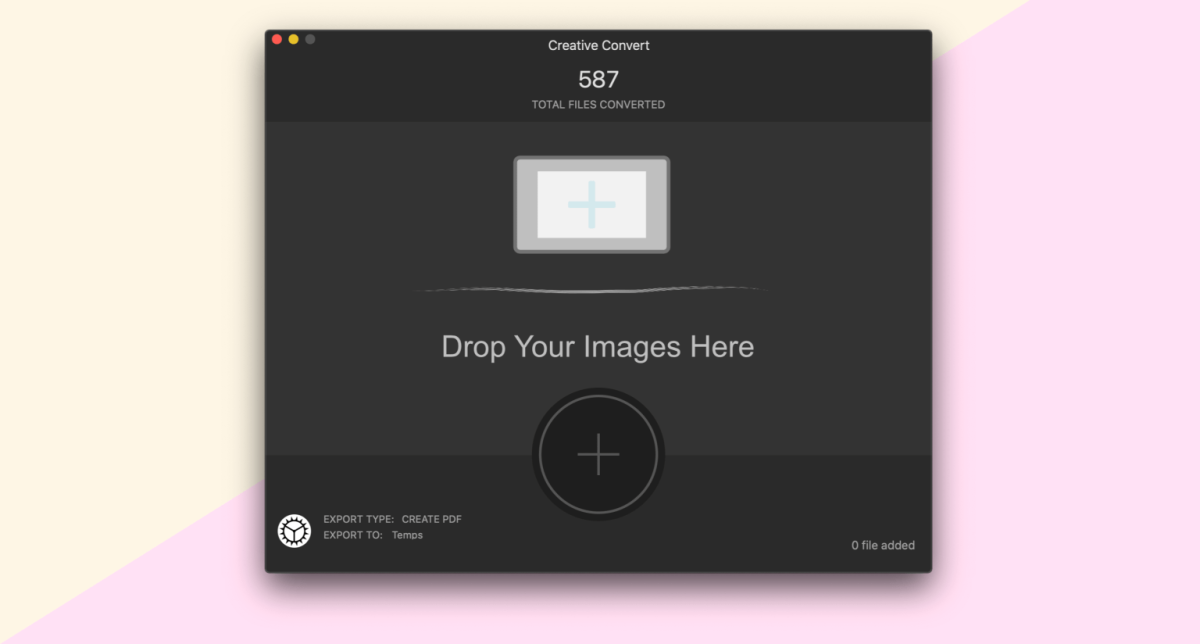The image size is (1200, 644).
Task: Click the pink desktop background outside the window
Action: [x=1050, y=400]
